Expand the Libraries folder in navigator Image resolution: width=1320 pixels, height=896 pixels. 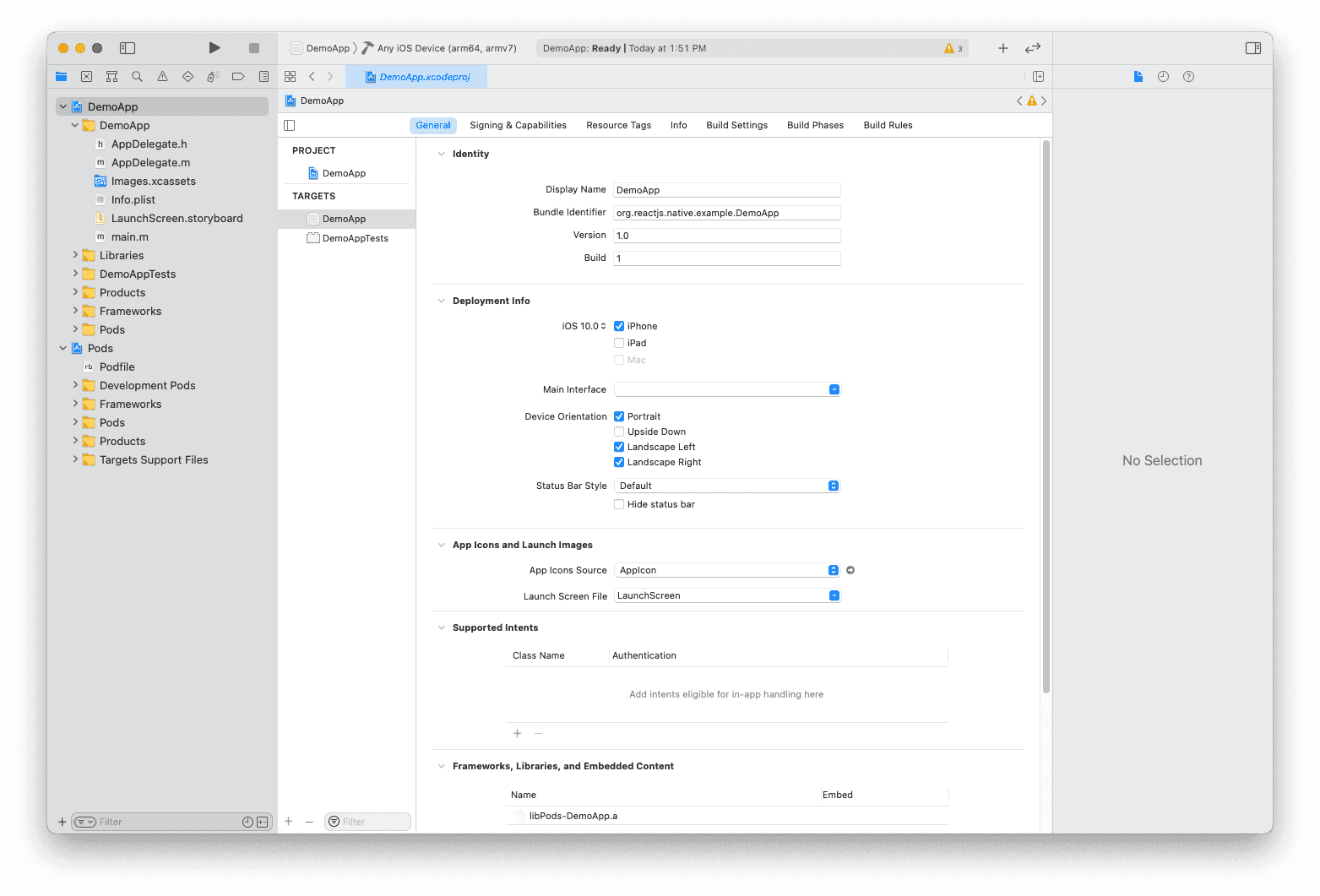coord(75,255)
